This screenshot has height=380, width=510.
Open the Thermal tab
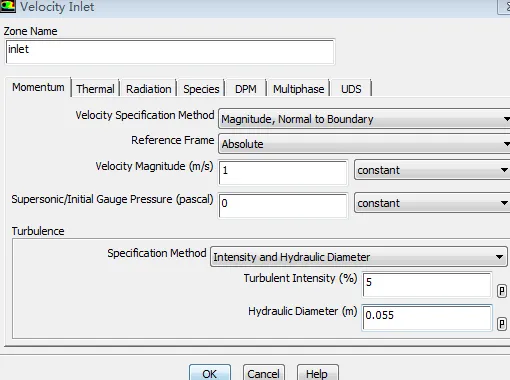point(95,89)
